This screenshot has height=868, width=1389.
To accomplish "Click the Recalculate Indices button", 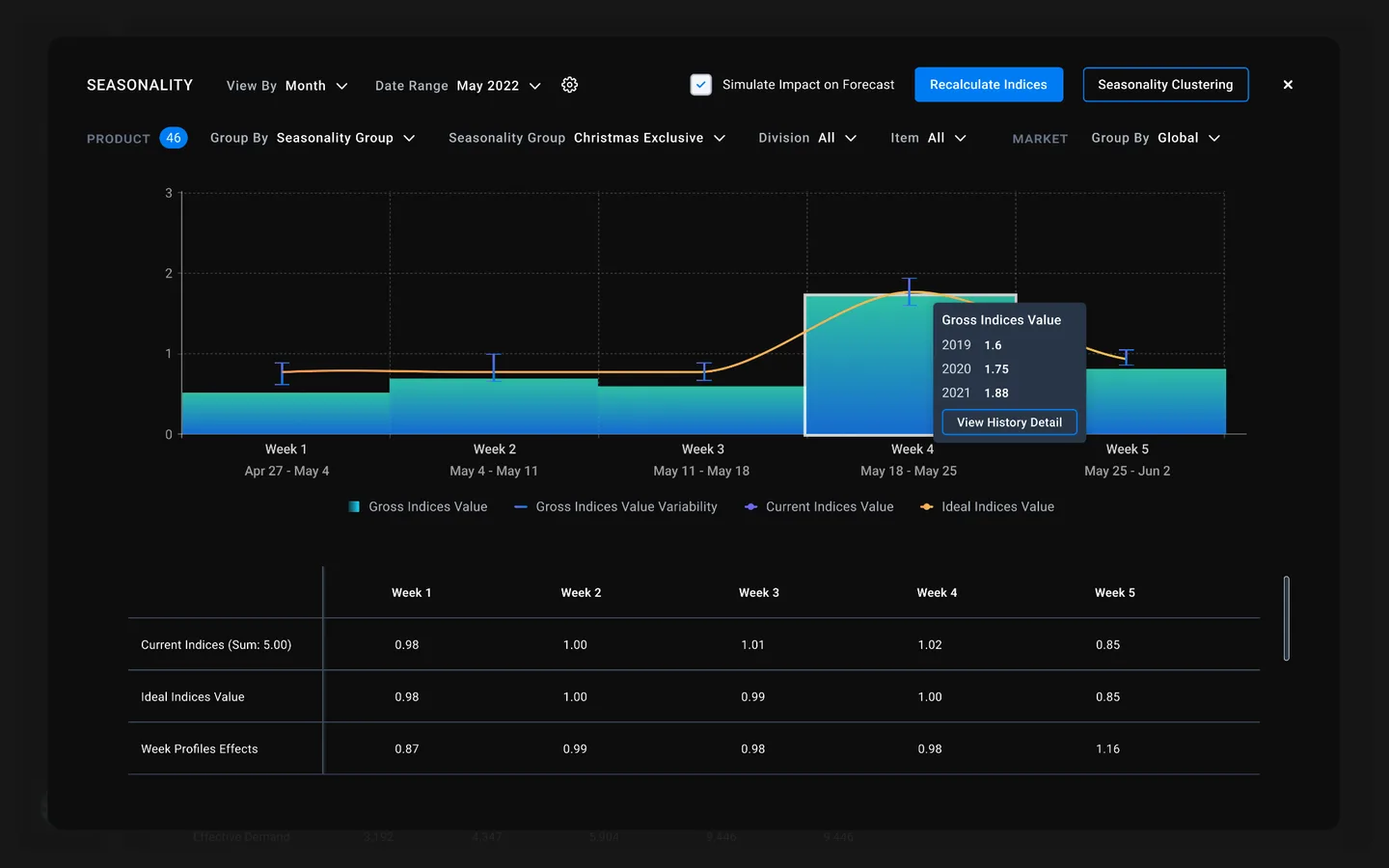I will click(988, 85).
